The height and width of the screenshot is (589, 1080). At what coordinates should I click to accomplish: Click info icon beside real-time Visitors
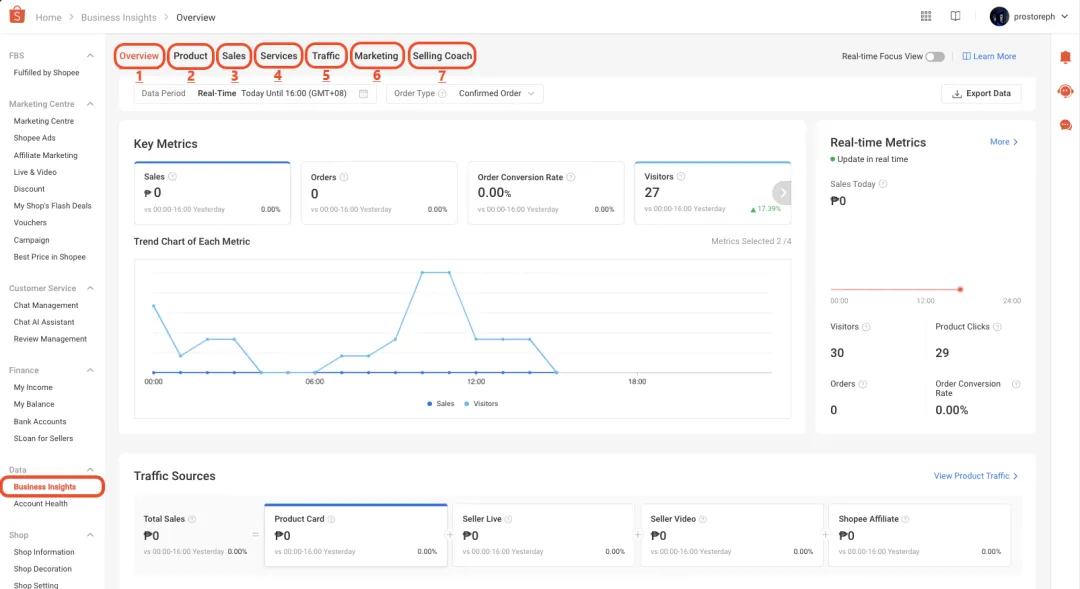[866, 327]
